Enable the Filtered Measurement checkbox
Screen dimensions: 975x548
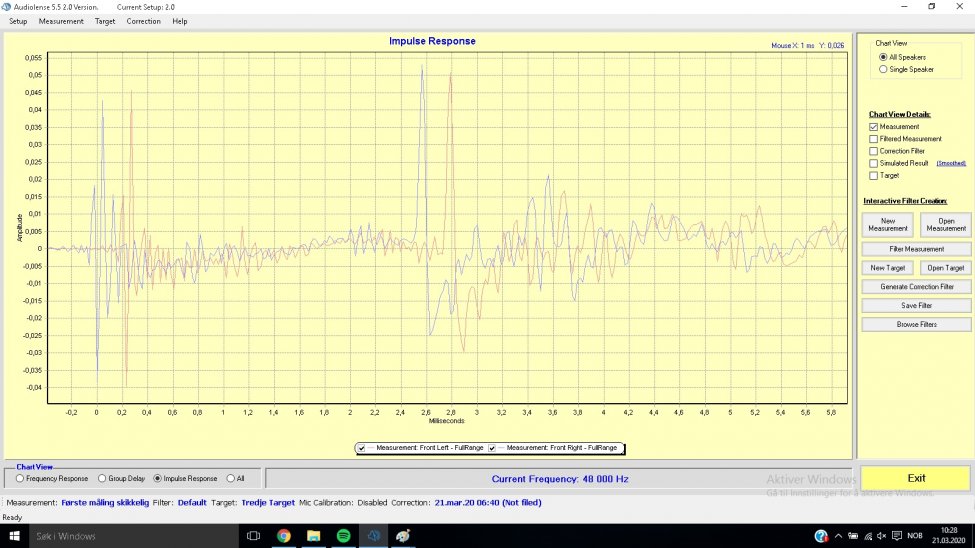coord(874,139)
